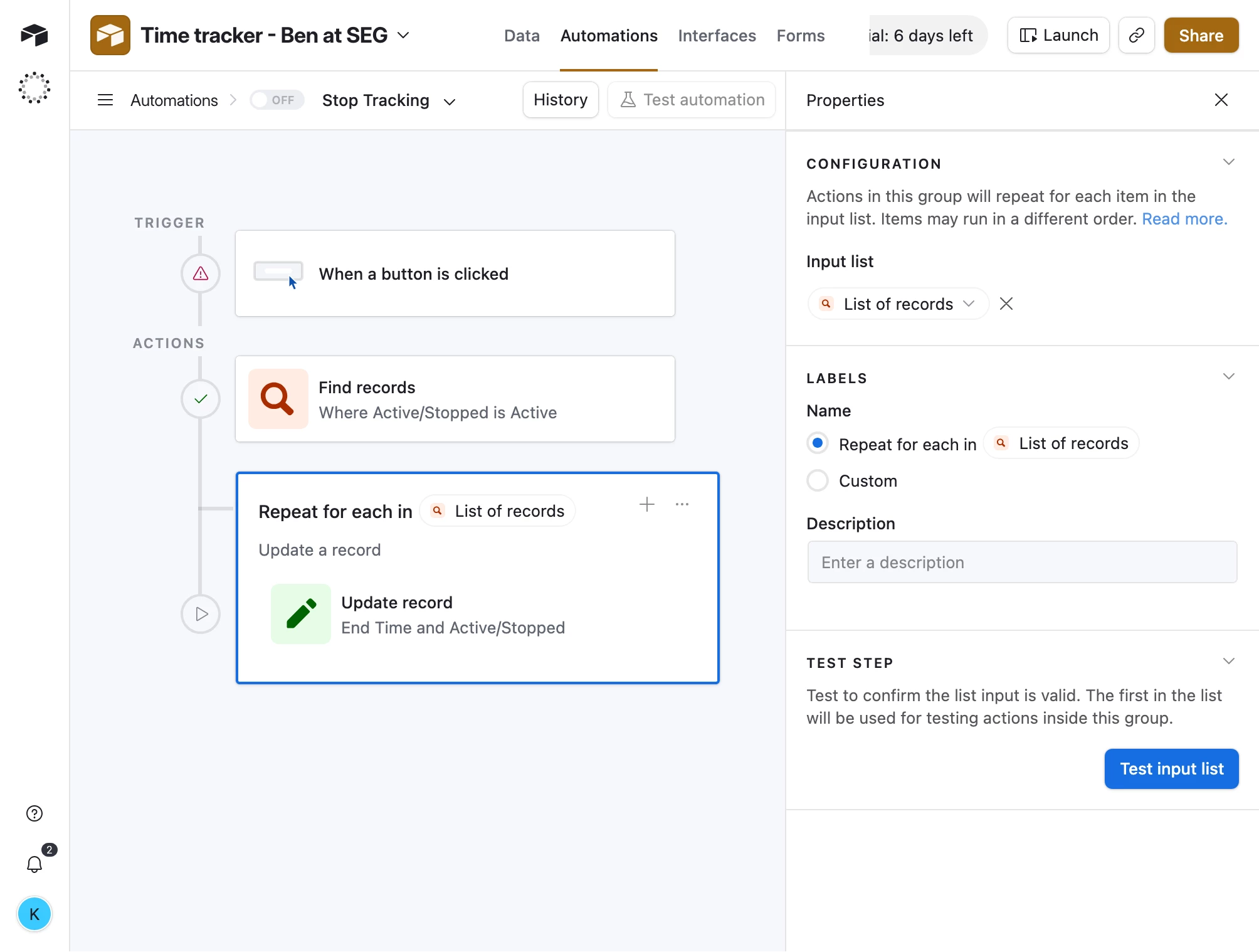Viewport: 1259px width, 952px height.
Task: Open the three-dot menu on repeat group
Action: [x=682, y=504]
